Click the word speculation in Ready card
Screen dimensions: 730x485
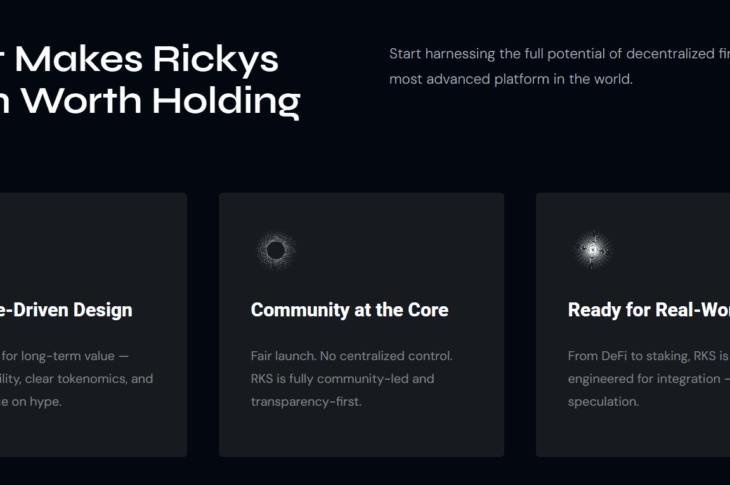(603, 402)
